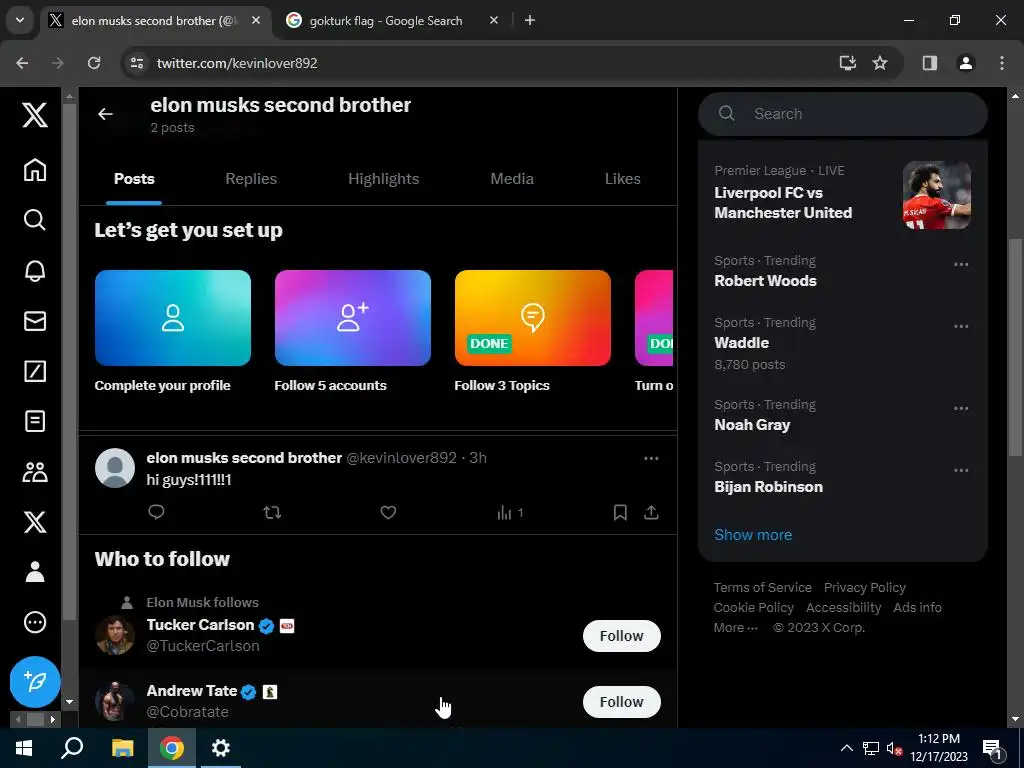Open Notifications bell icon
The image size is (1024, 768).
point(35,270)
